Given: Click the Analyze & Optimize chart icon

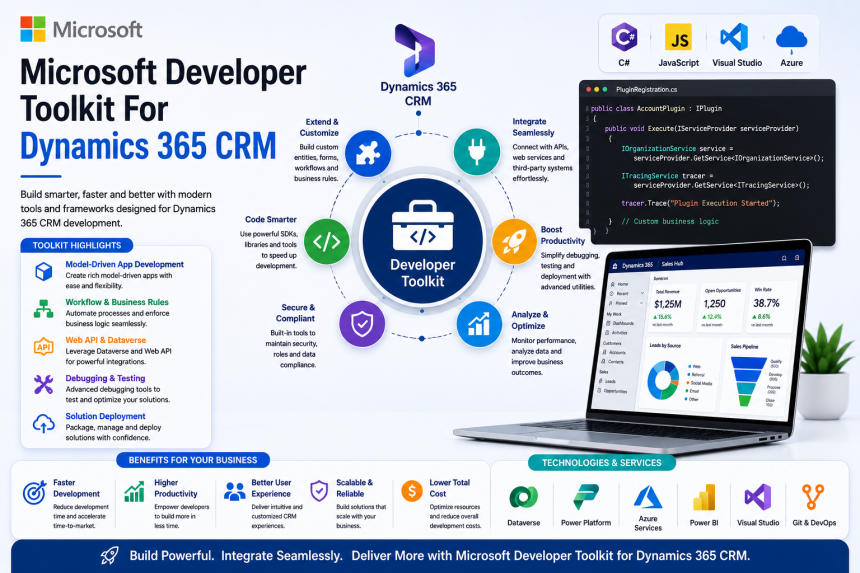Looking at the screenshot, I should 479,324.
